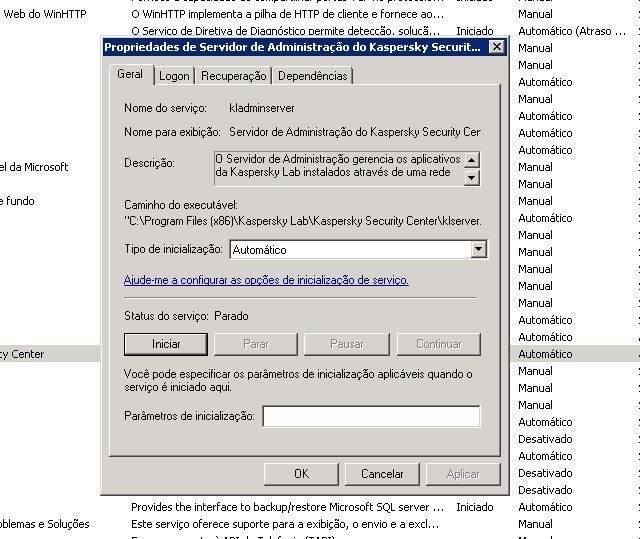
Task: Click the Iniciar button to start service
Action: pyautogui.click(x=166, y=344)
